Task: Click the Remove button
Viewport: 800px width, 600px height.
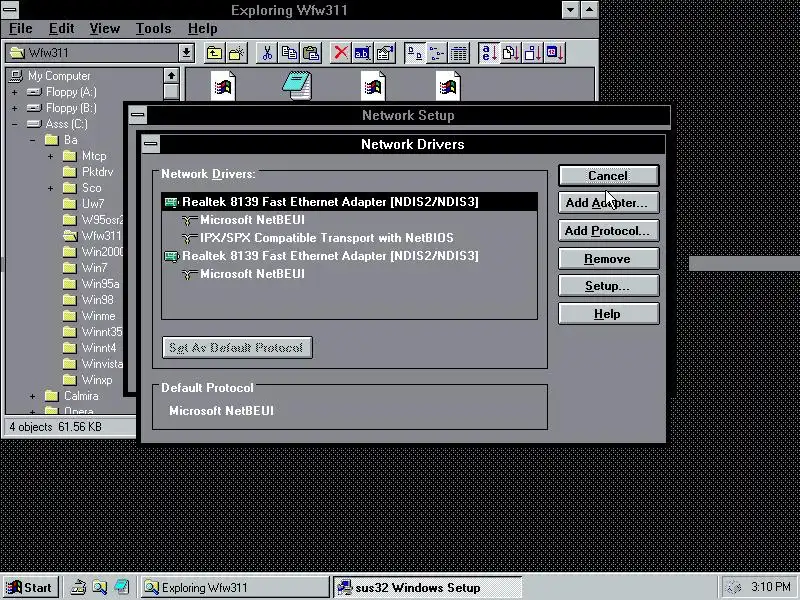Action: point(608,259)
